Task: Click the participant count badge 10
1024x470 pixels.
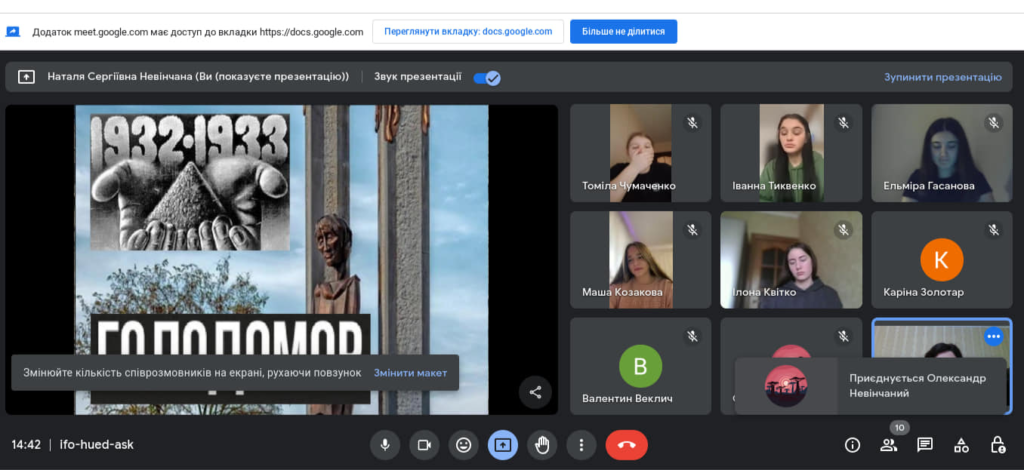Action: tap(900, 428)
